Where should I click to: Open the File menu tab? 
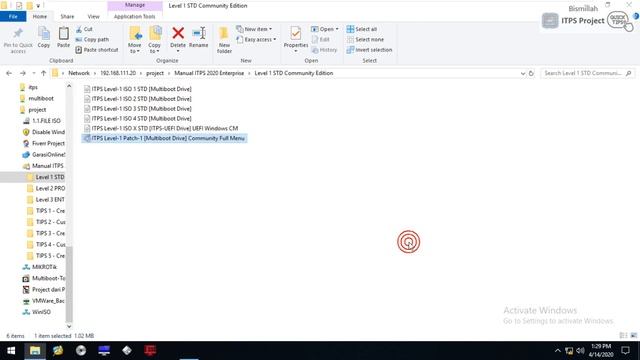[x=13, y=17]
